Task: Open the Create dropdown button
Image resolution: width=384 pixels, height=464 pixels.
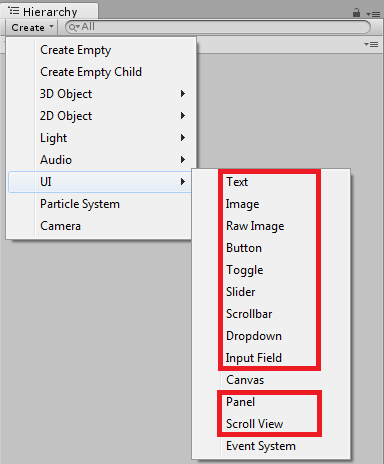Action: [32, 27]
